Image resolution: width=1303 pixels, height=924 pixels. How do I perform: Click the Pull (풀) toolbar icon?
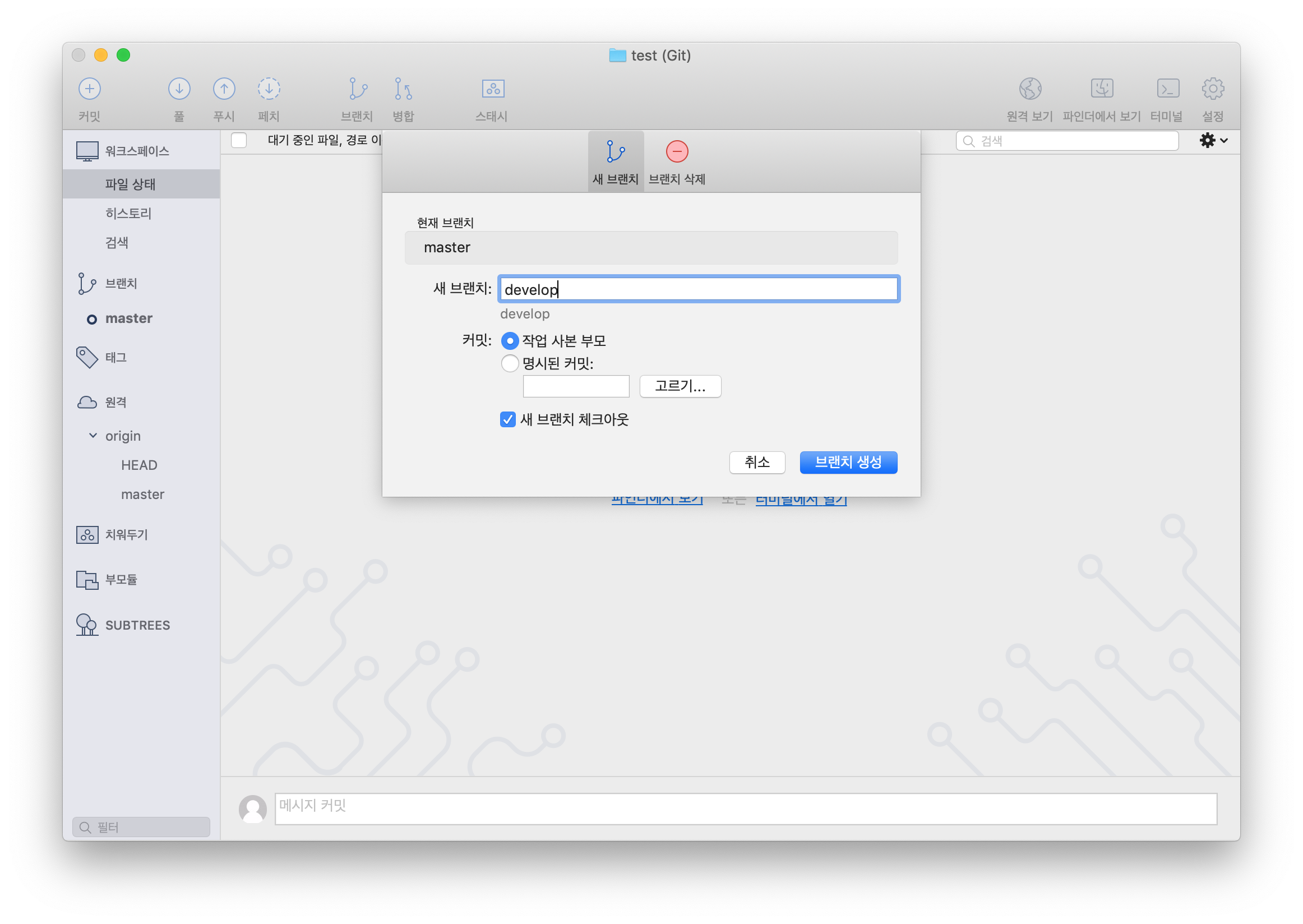179,89
